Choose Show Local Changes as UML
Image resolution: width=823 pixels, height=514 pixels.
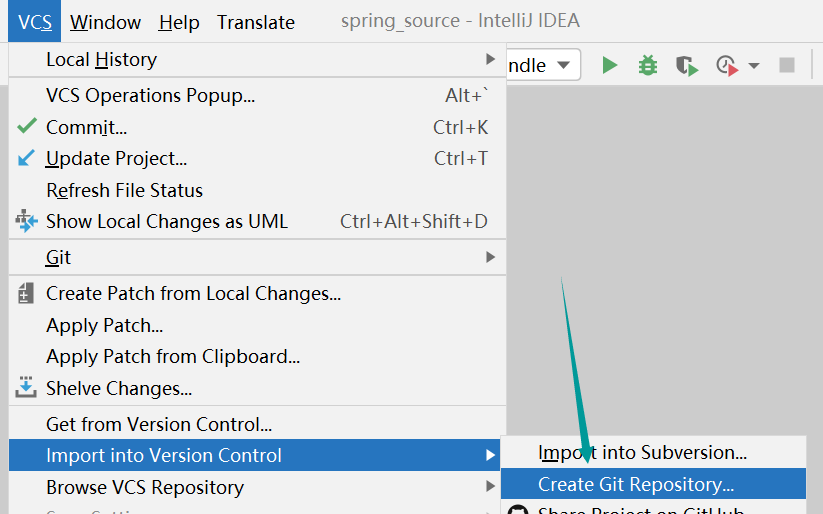click(x=257, y=222)
